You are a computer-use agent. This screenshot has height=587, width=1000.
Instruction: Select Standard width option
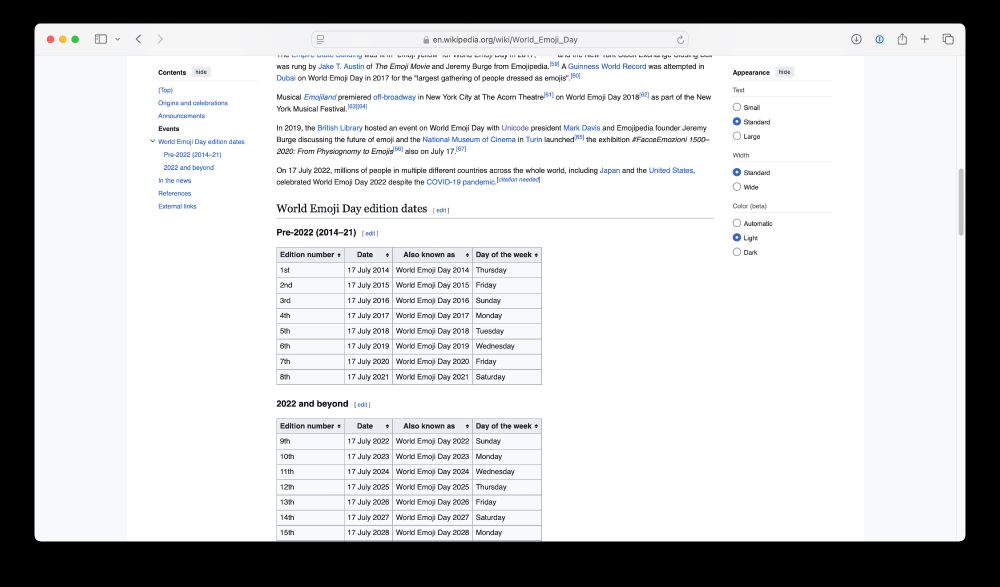pyautogui.click(x=737, y=172)
